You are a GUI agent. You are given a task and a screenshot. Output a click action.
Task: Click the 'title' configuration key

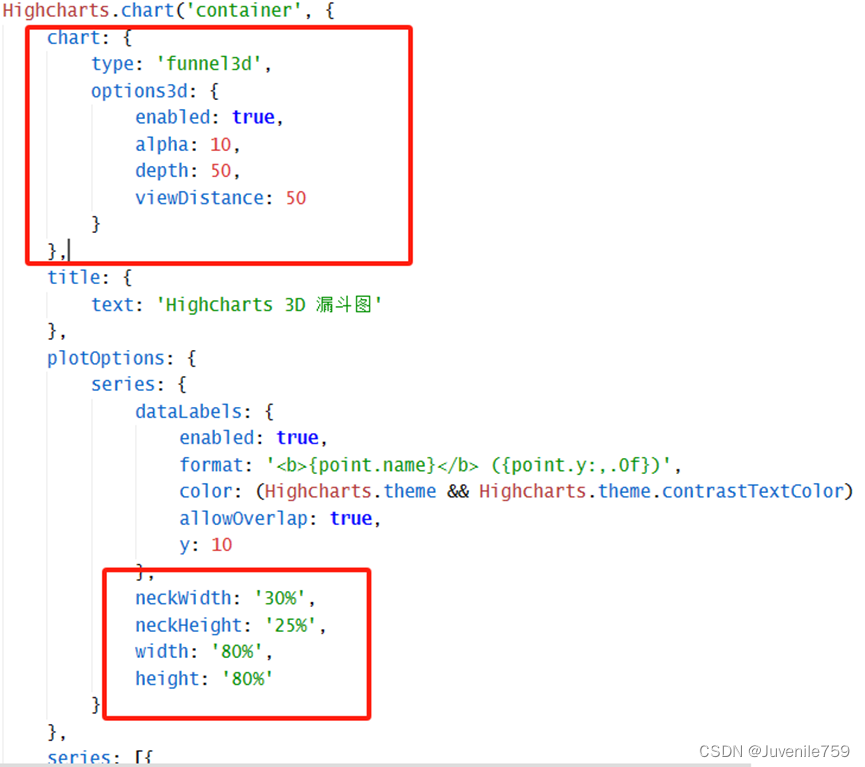click(73, 277)
